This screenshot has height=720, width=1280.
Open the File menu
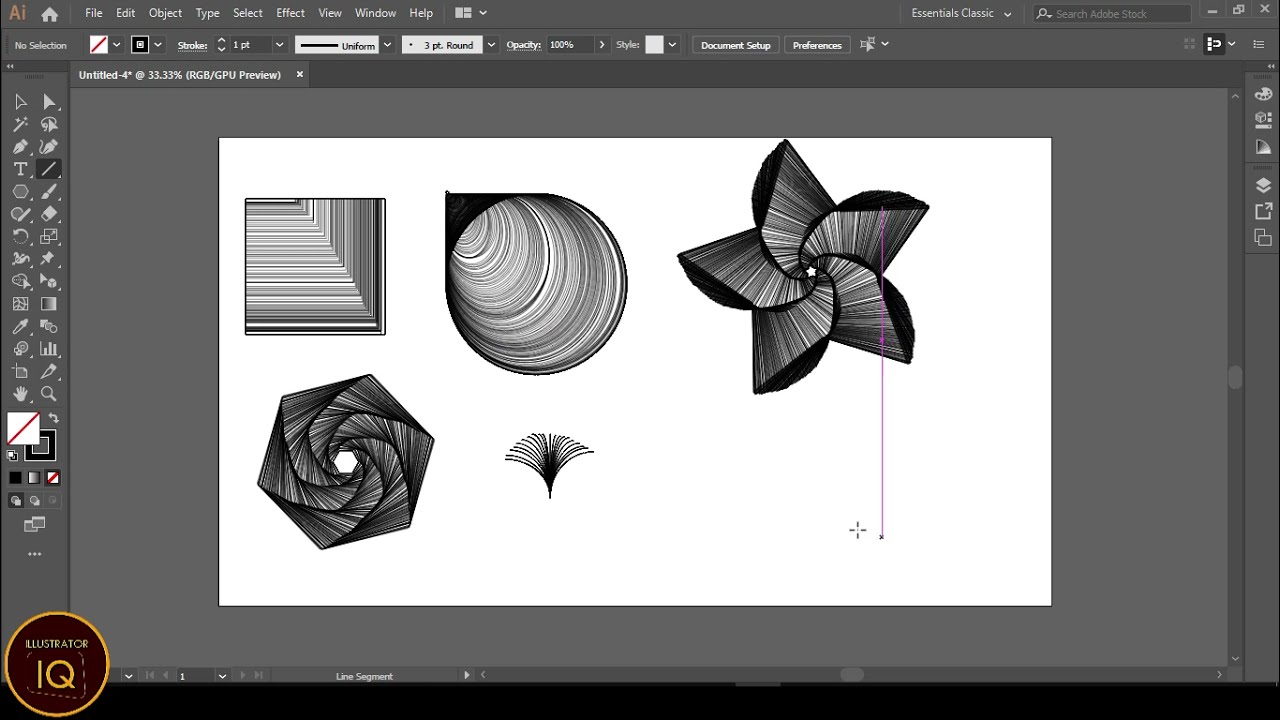[93, 13]
